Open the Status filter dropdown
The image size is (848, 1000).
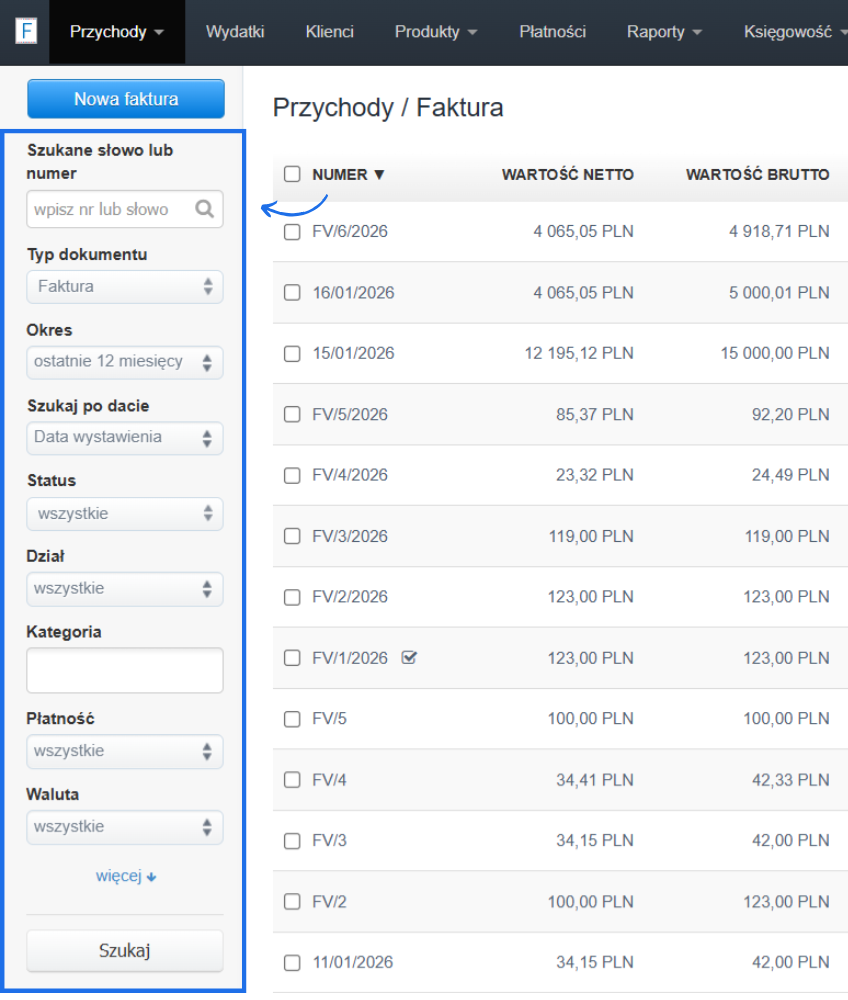[x=124, y=513]
